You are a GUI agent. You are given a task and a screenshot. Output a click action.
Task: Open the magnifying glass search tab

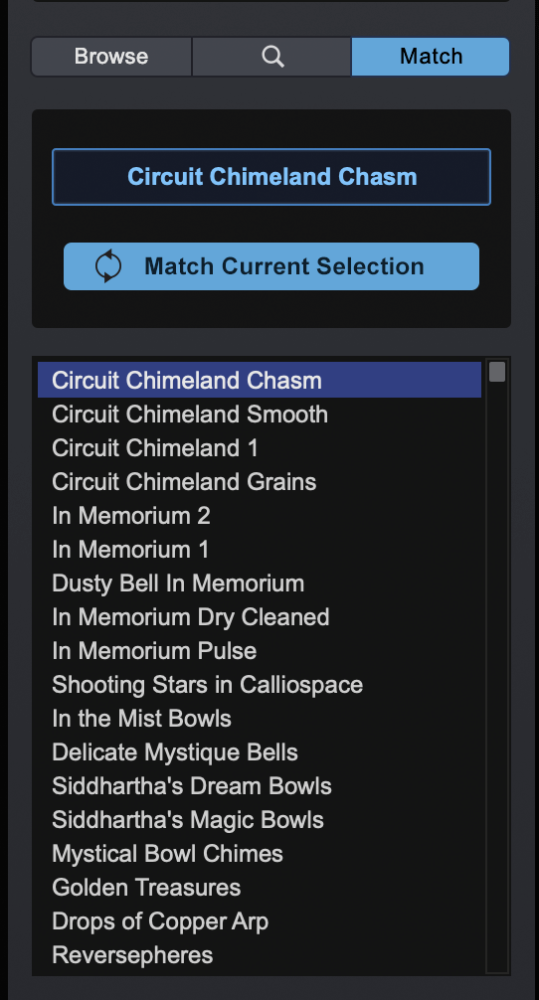272,57
